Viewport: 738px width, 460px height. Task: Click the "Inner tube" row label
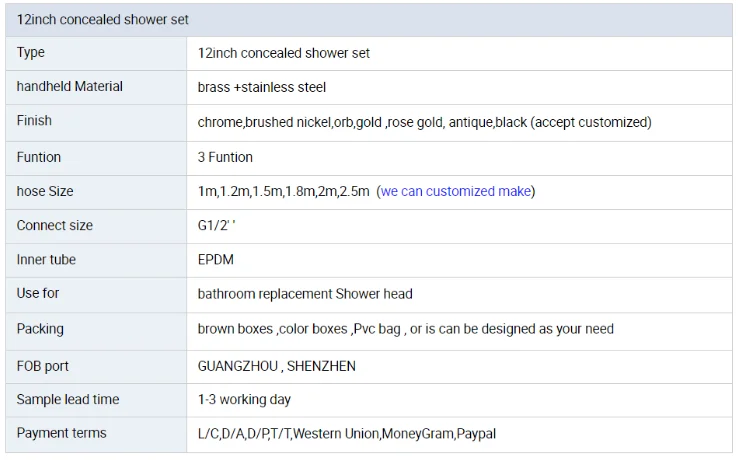point(46,259)
